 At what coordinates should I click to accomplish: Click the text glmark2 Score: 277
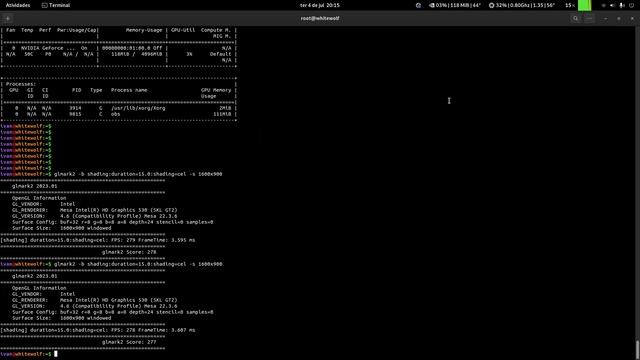pos(129,342)
